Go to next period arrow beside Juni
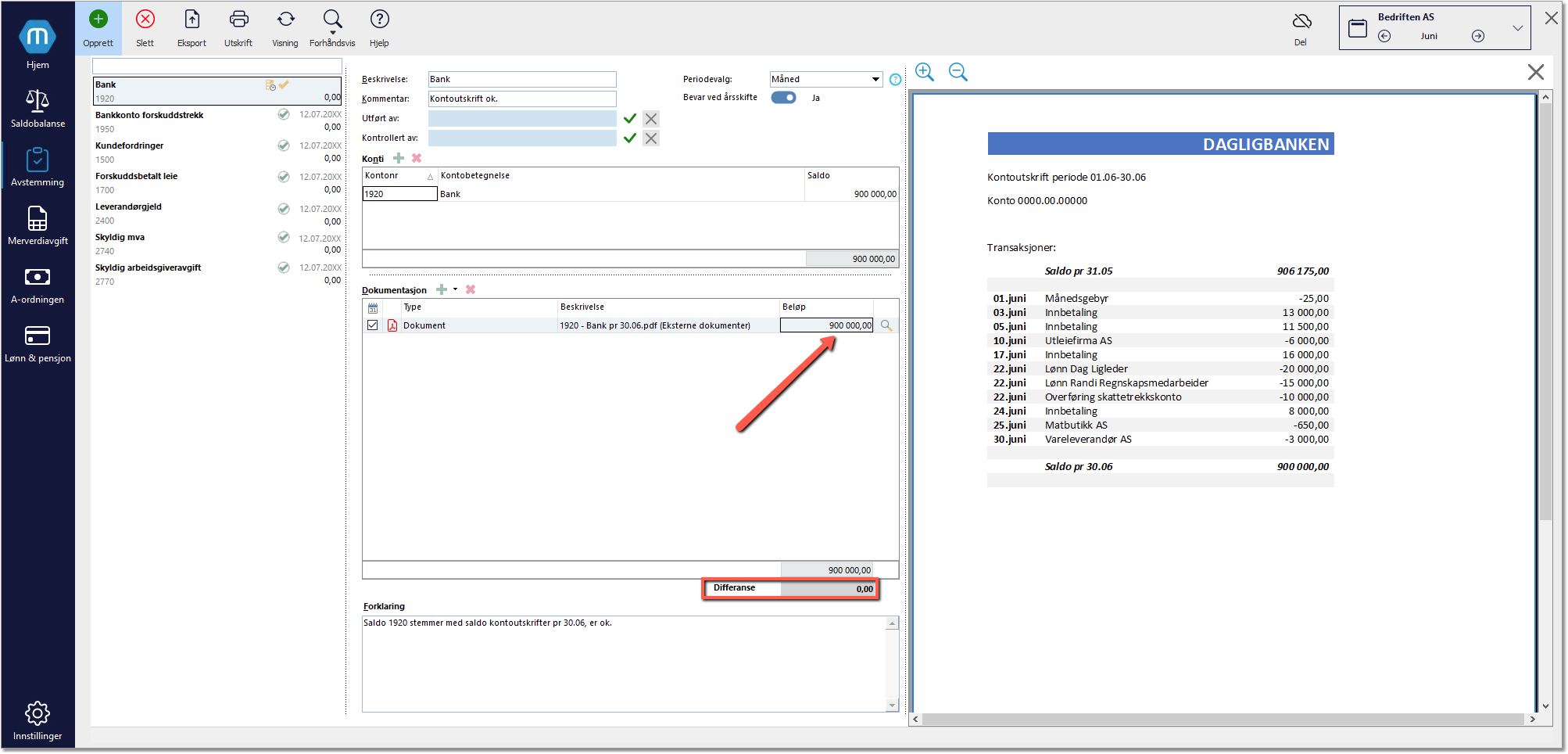1568x754 pixels. pyautogui.click(x=1478, y=36)
